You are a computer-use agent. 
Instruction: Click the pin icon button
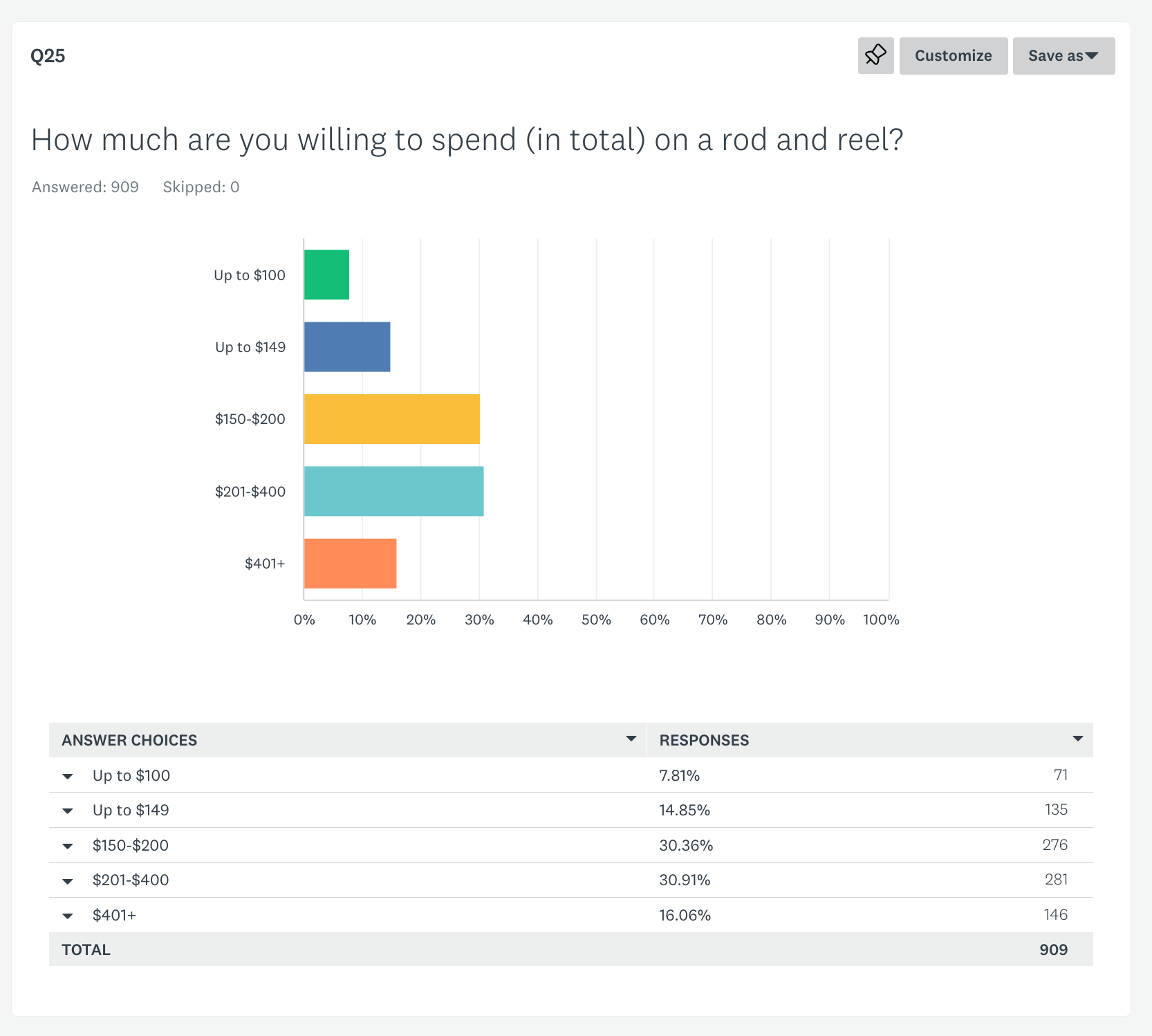coord(875,55)
